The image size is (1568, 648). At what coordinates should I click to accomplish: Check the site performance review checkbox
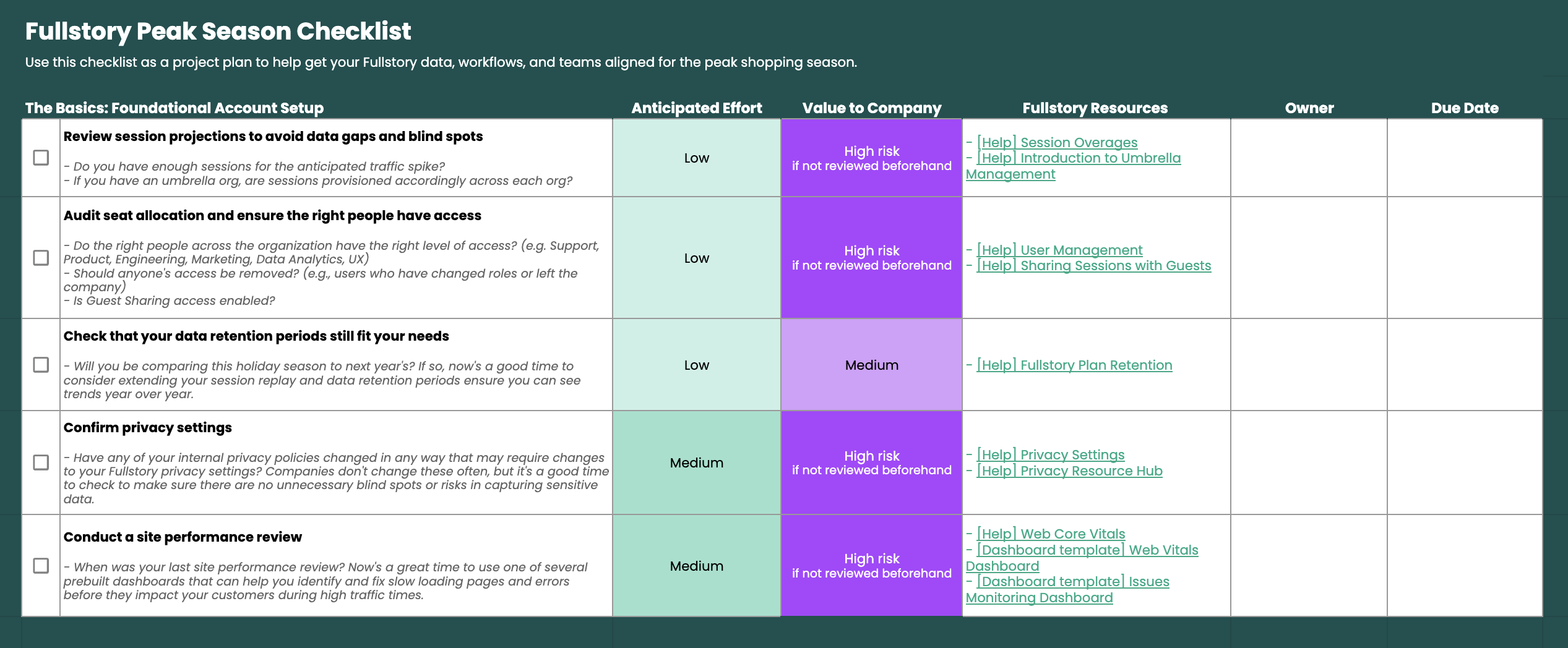pyautogui.click(x=41, y=566)
